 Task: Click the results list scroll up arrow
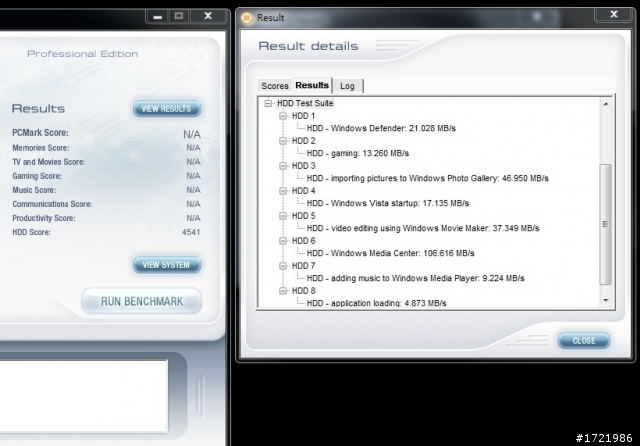[606, 104]
